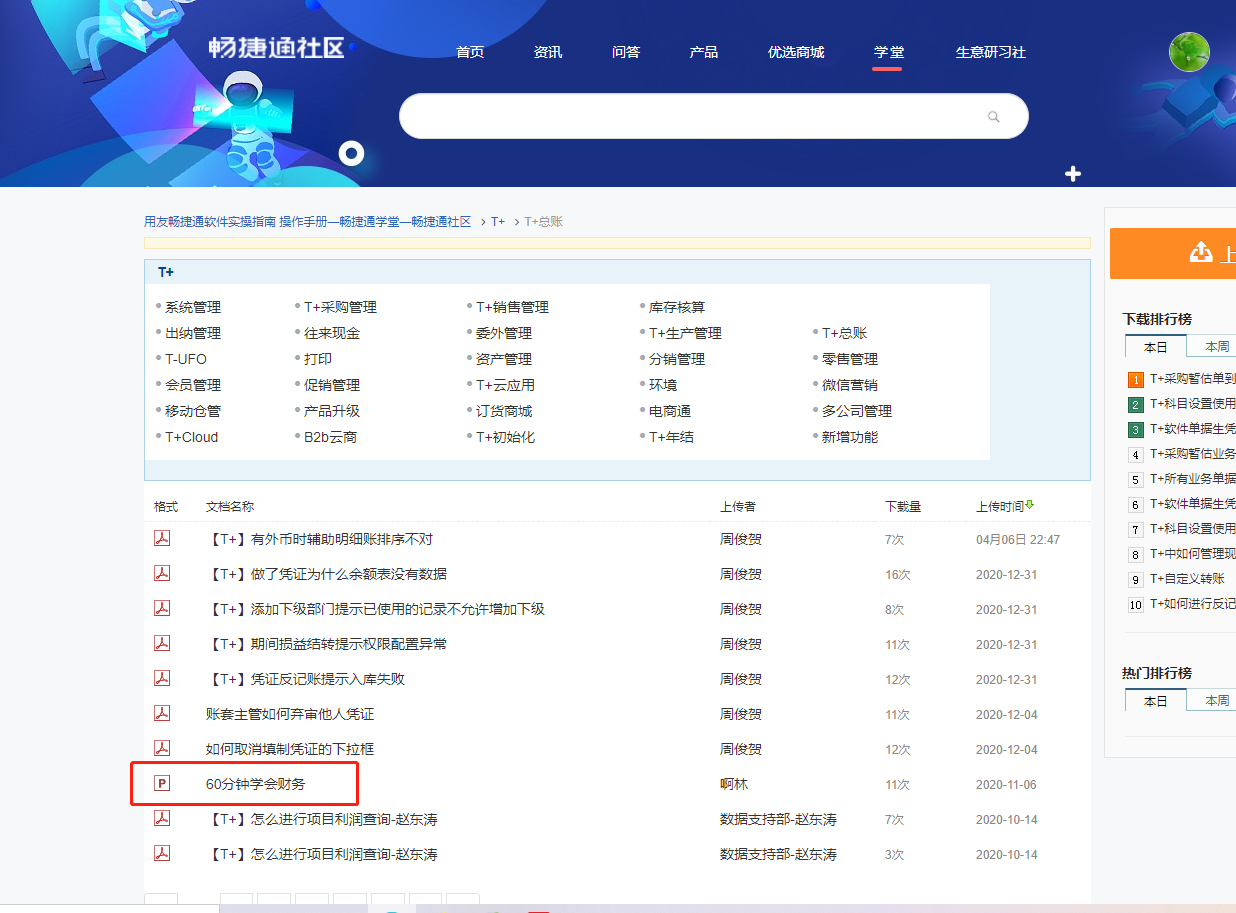Screen dimensions: 1236x913
Task: Open 多公司管理 category
Action: tap(857, 411)
